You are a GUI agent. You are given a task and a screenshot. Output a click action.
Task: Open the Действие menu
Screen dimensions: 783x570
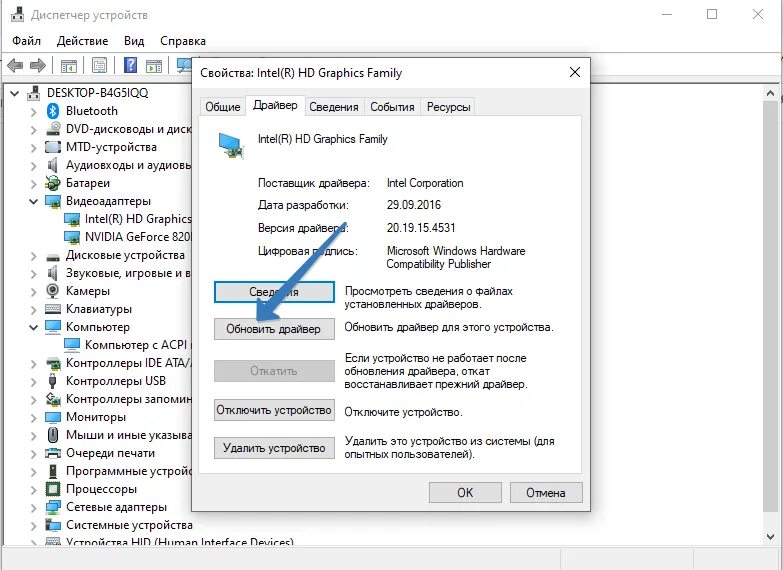[82, 40]
